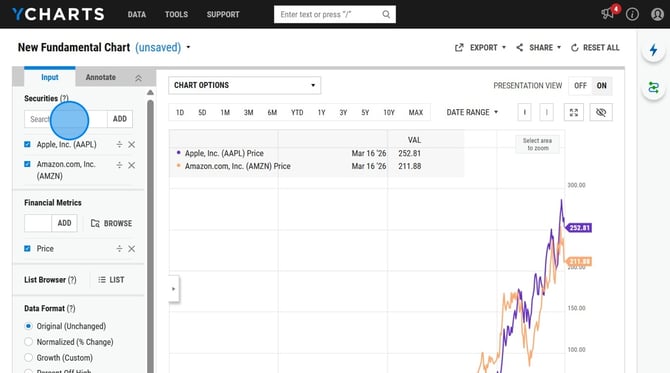Open the announcements megaphone notifications
The image size is (670, 373).
pos(608,14)
